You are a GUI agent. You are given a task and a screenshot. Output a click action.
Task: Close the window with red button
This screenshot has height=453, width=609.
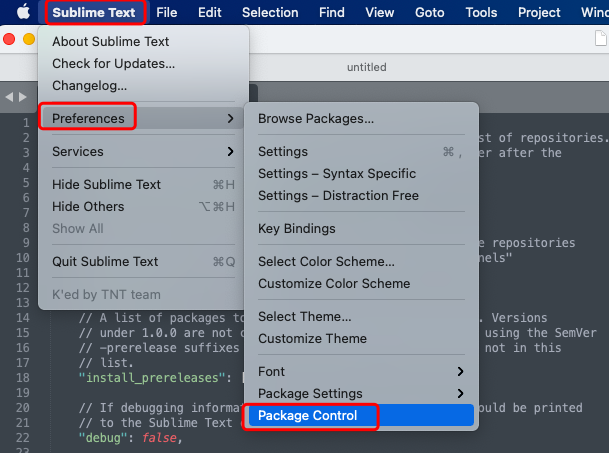pyautogui.click(x=9, y=39)
